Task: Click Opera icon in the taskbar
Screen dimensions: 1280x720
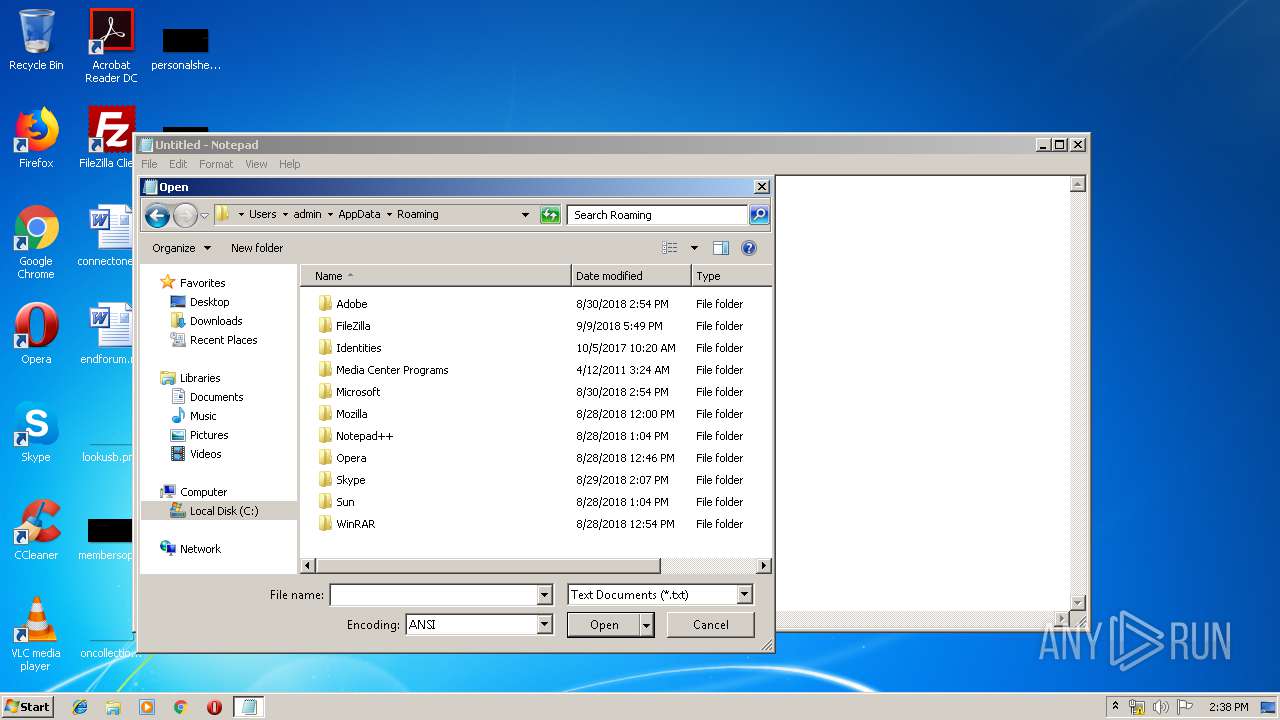Action: 214,707
